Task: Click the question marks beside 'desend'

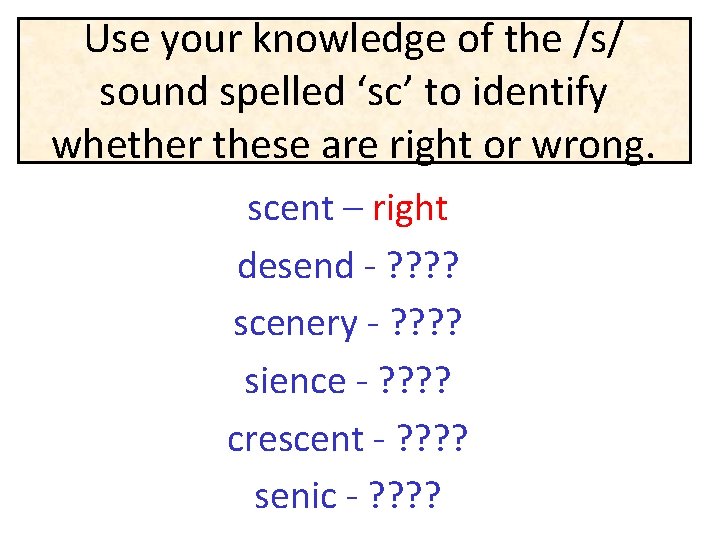Action: 423,264
